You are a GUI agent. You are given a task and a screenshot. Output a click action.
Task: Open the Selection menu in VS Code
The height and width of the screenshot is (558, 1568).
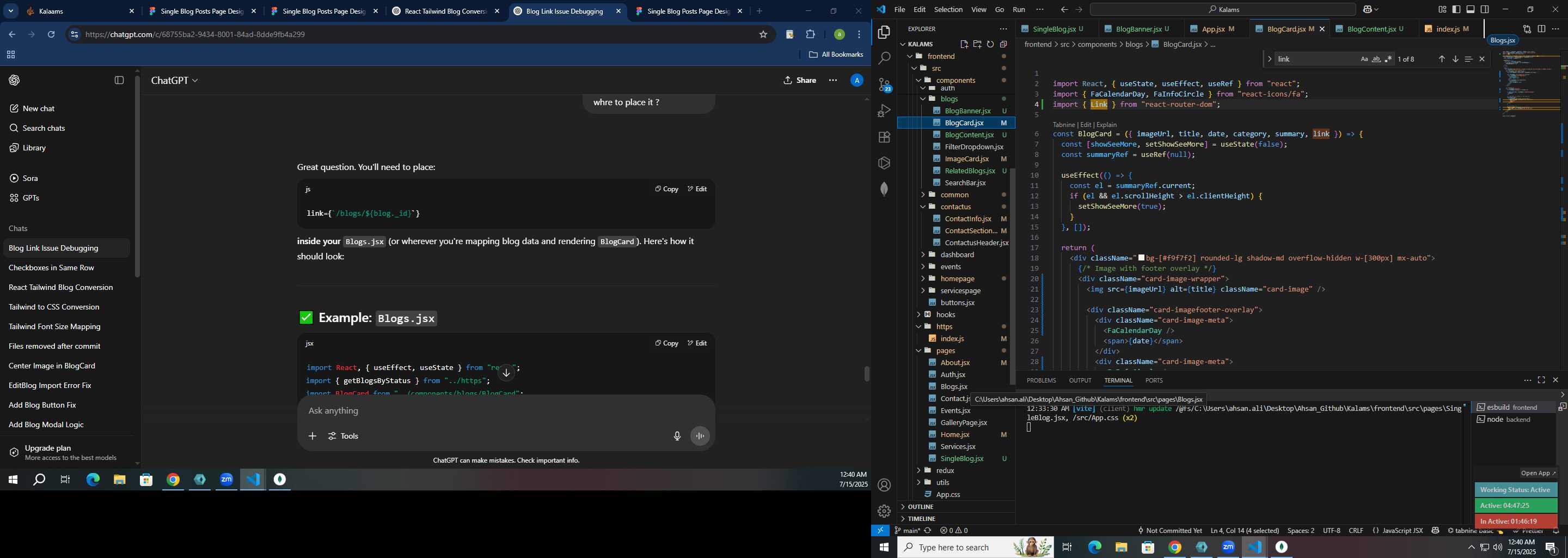pos(948,10)
